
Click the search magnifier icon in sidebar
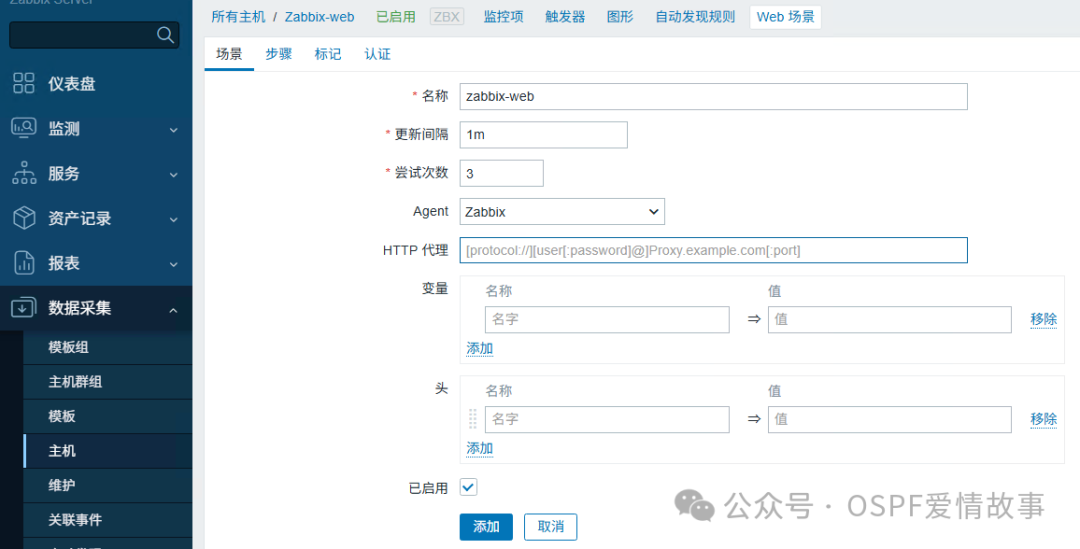coord(165,34)
